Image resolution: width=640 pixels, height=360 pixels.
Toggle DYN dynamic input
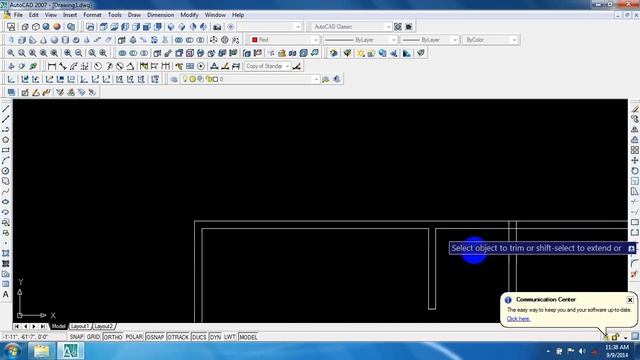(215, 337)
